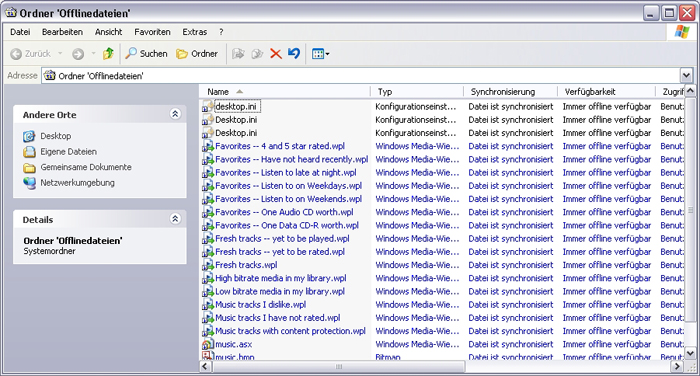This screenshot has height=376, width=700.
Task: Click the red X delete icon
Action: point(276,54)
